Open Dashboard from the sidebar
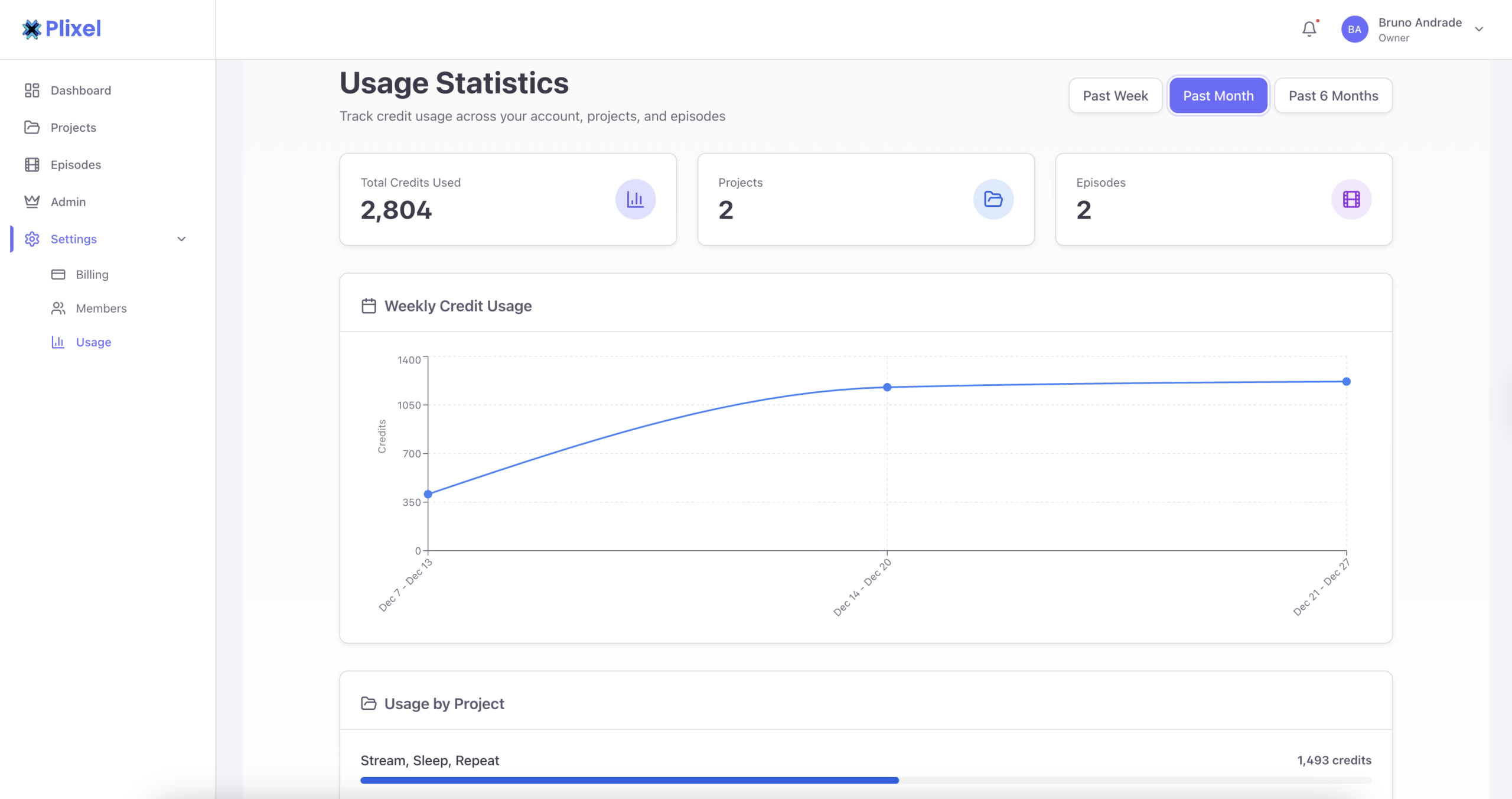The width and height of the screenshot is (1512, 799). pyautogui.click(x=80, y=90)
